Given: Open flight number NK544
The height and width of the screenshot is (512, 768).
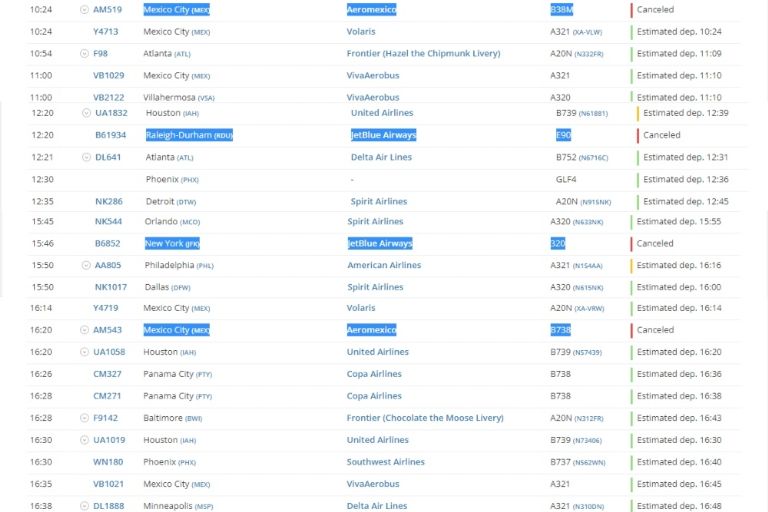Looking at the screenshot, I should [108, 221].
